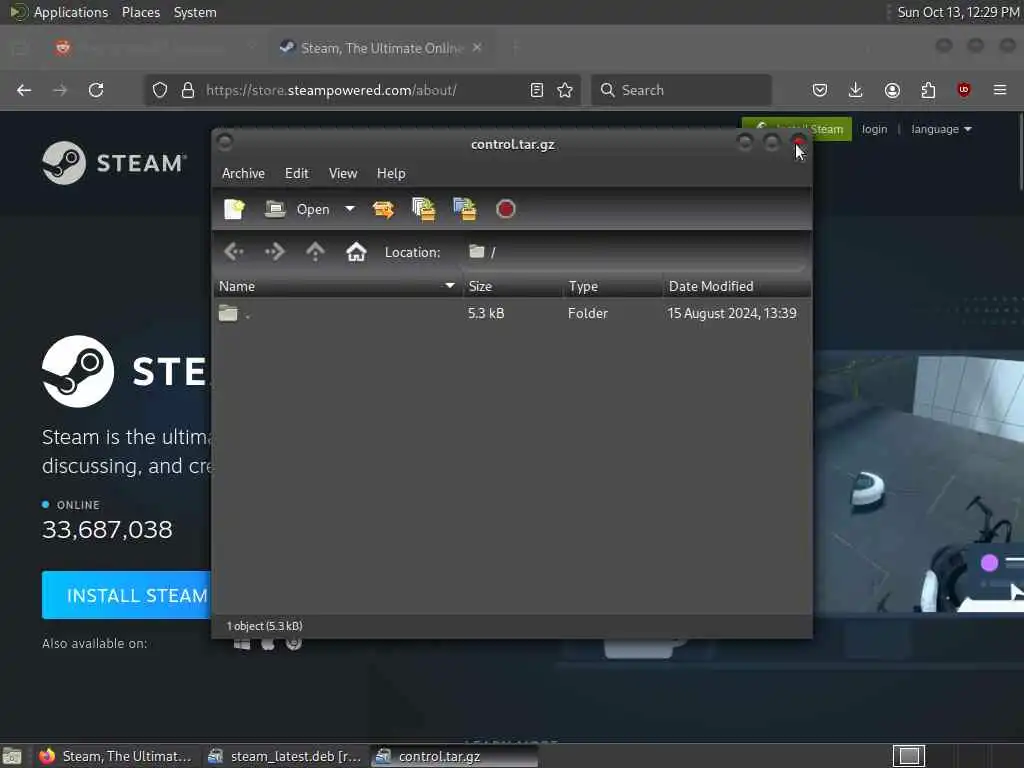Viewport: 1024px width, 768px height.
Task: Go back to previous archive location
Action: pyautogui.click(x=234, y=251)
